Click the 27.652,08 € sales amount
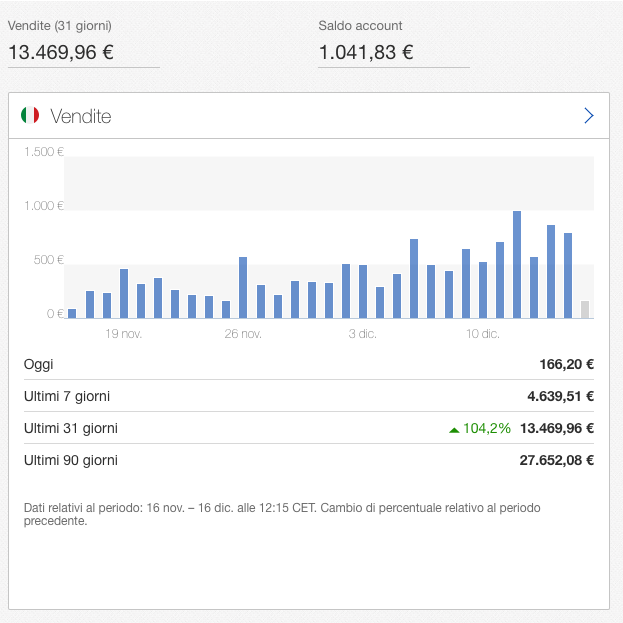The width and height of the screenshot is (623, 623). 557,460
